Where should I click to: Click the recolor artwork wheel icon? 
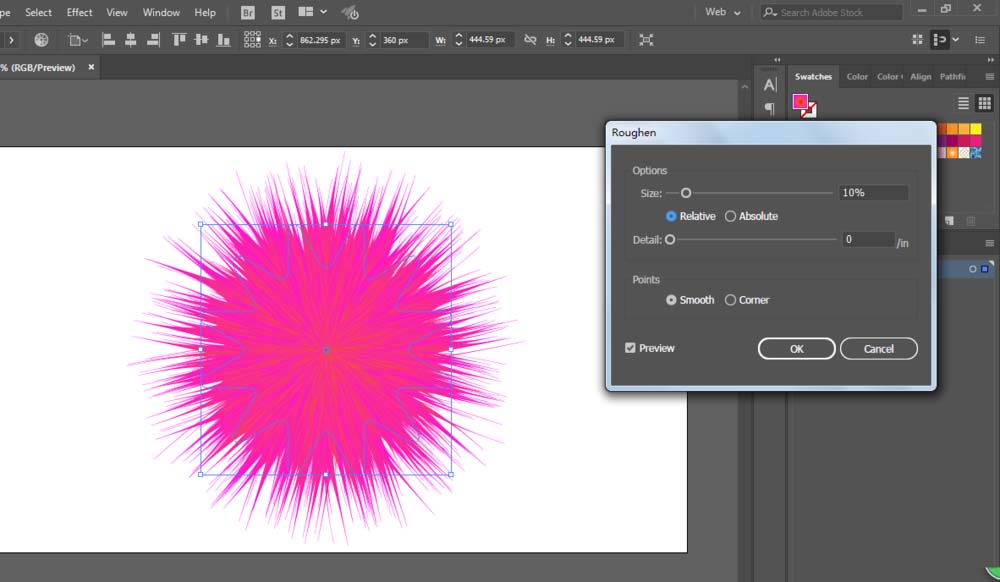41,40
